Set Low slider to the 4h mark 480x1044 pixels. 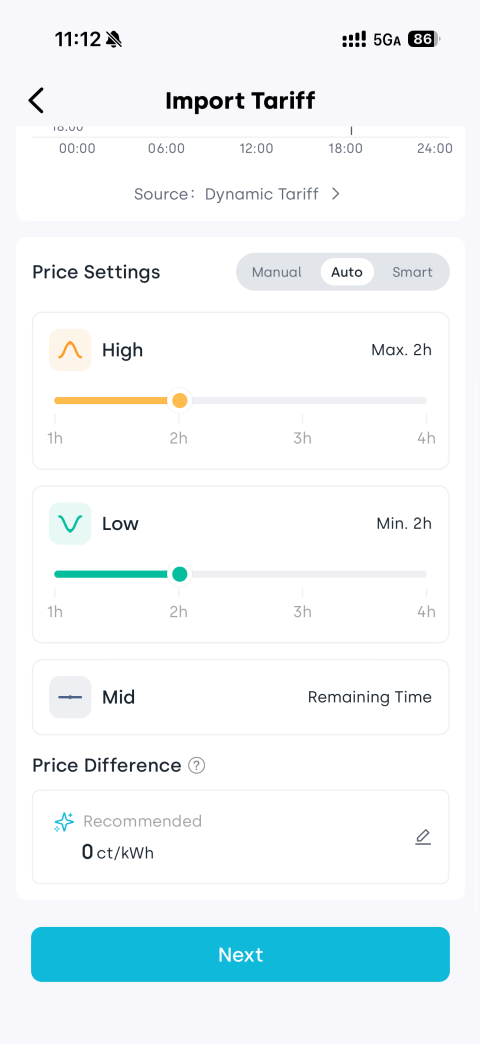coord(426,574)
